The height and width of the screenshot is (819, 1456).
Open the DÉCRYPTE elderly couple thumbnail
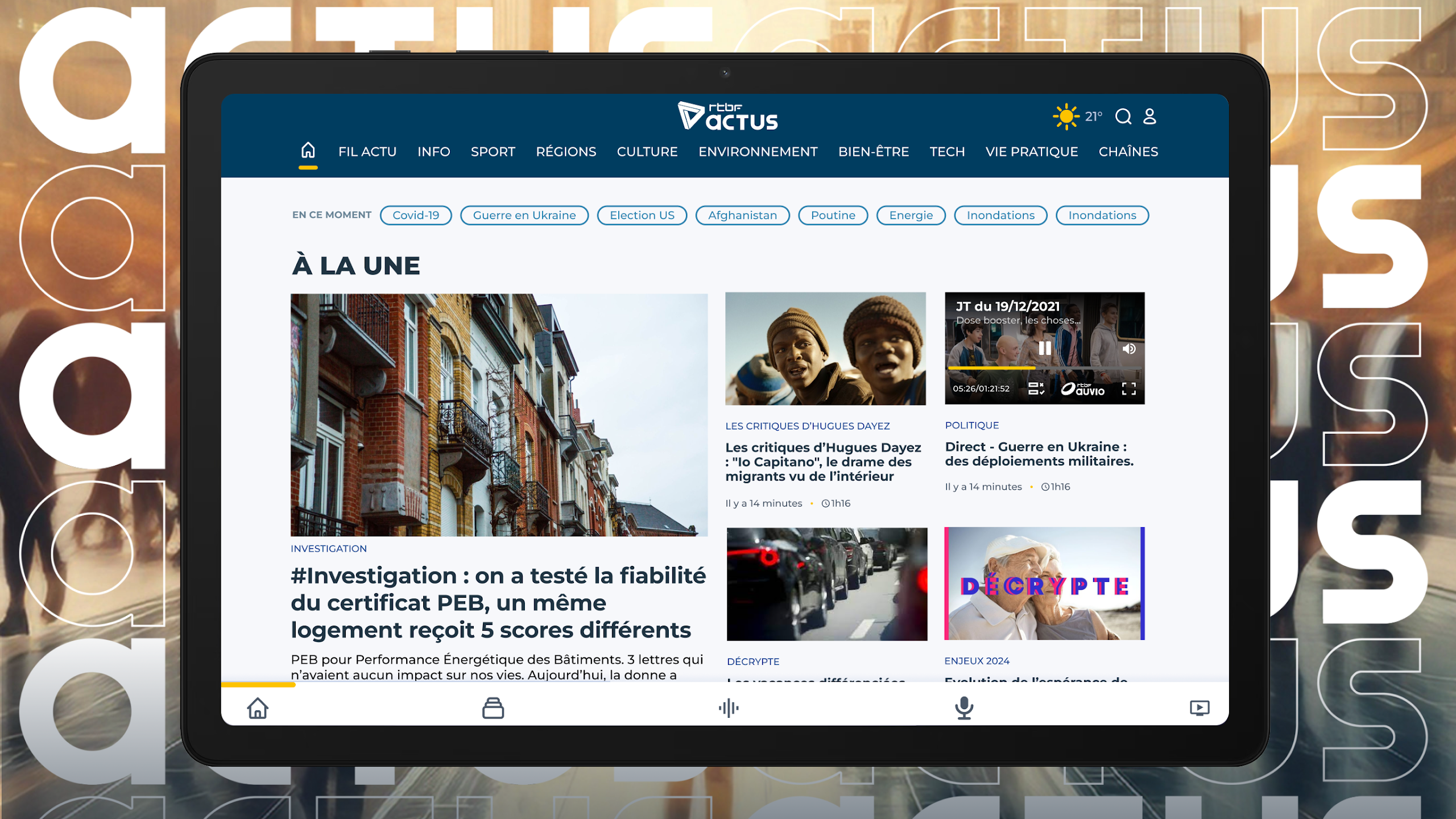click(1045, 584)
